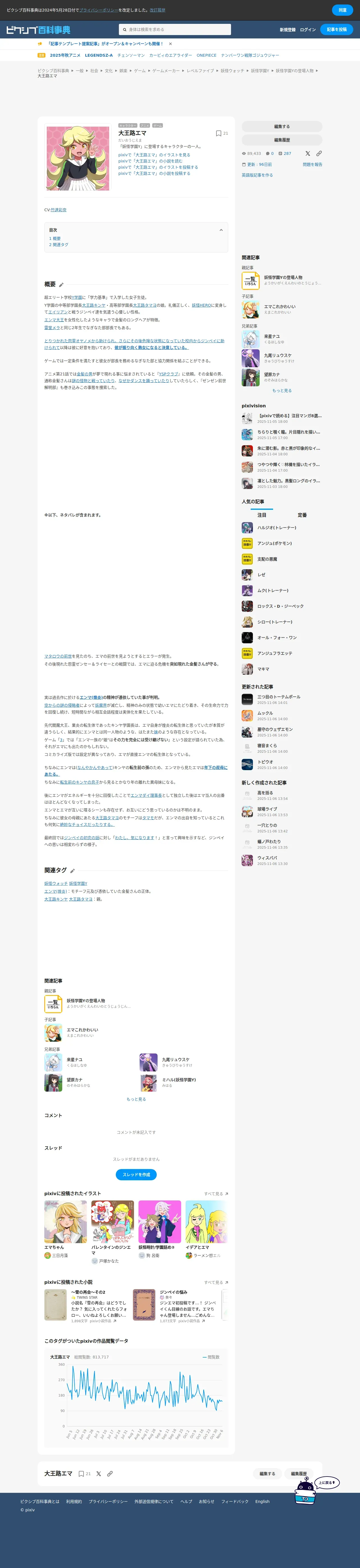The height and width of the screenshot is (1568, 360).
Task: Click the 問題を報告 link
Action: click(x=313, y=164)
